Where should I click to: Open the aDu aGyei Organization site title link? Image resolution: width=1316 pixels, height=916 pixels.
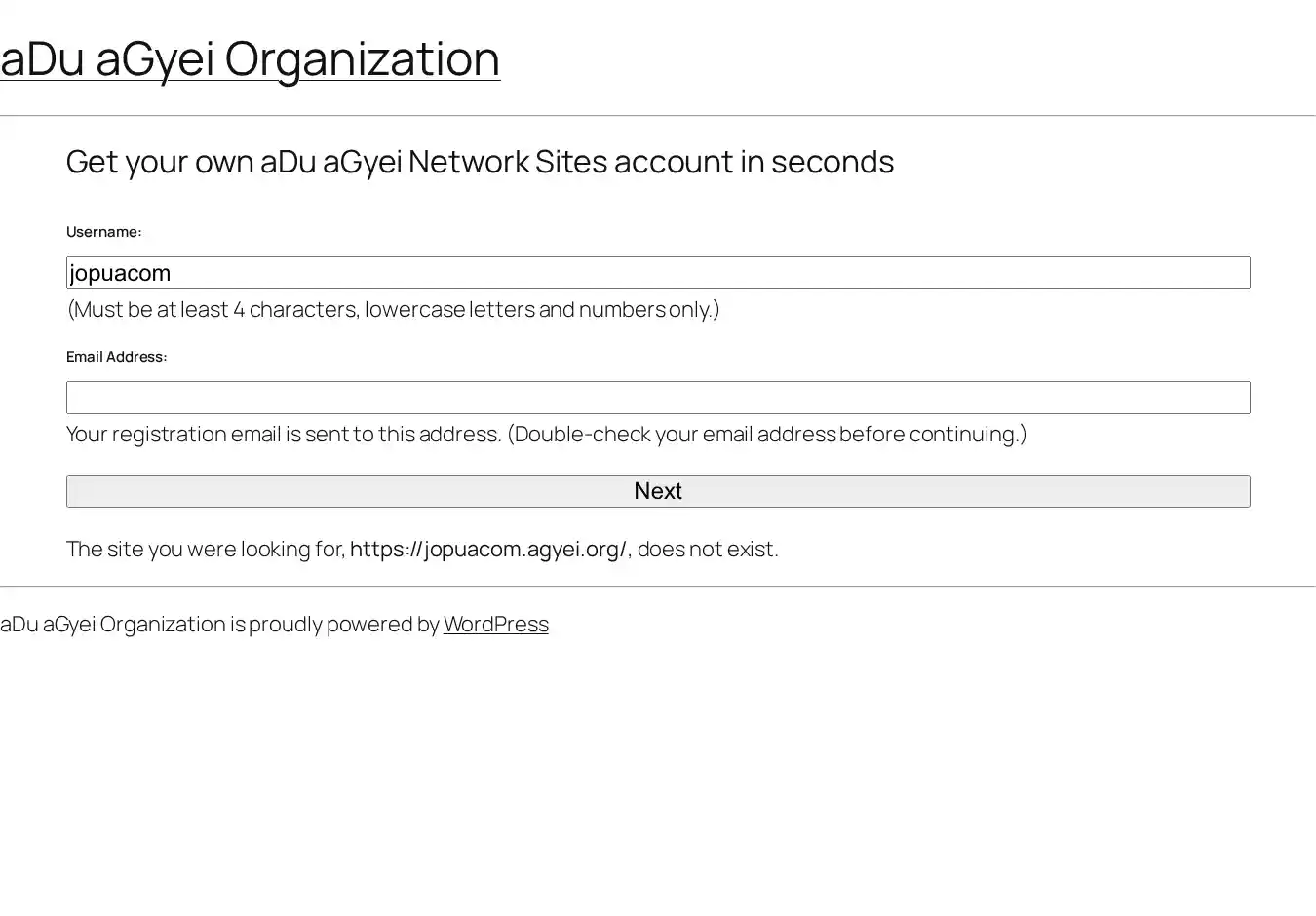tap(250, 58)
